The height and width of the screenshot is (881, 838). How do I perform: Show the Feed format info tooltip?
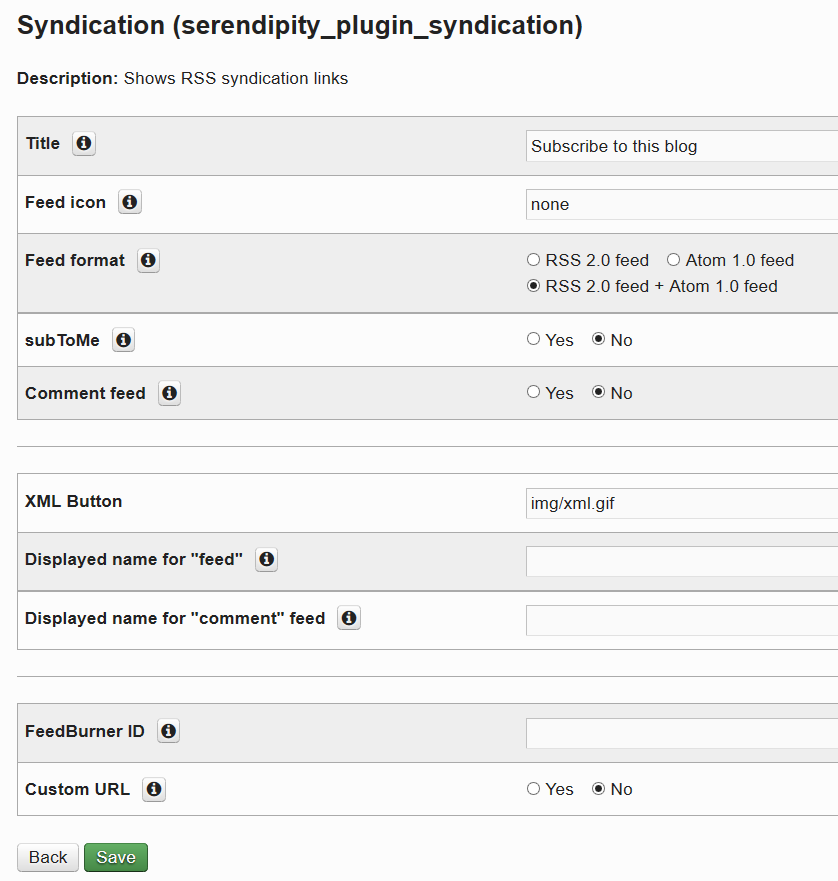point(148,260)
